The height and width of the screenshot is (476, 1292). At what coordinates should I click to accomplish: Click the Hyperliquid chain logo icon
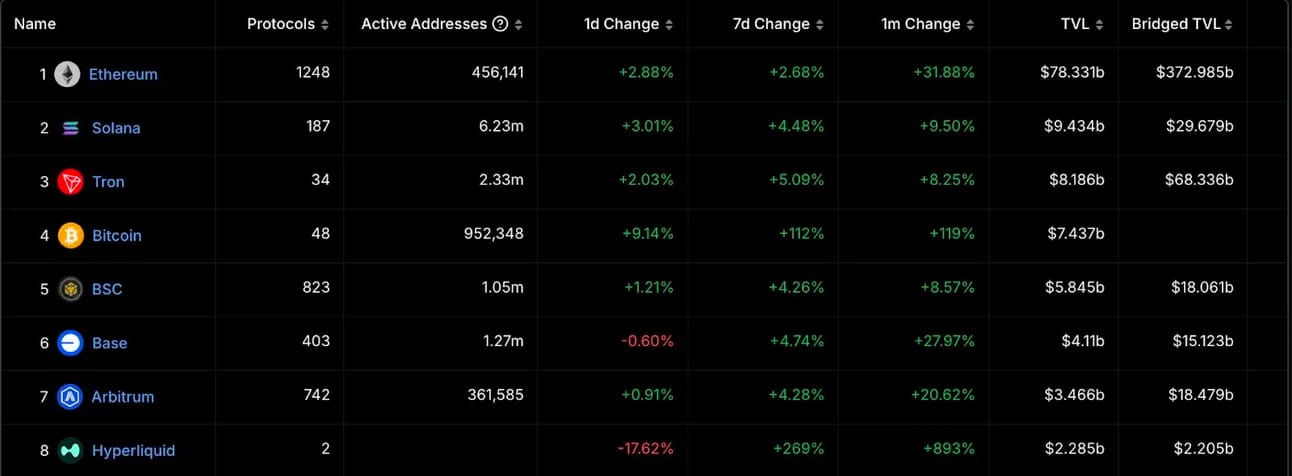point(70,451)
